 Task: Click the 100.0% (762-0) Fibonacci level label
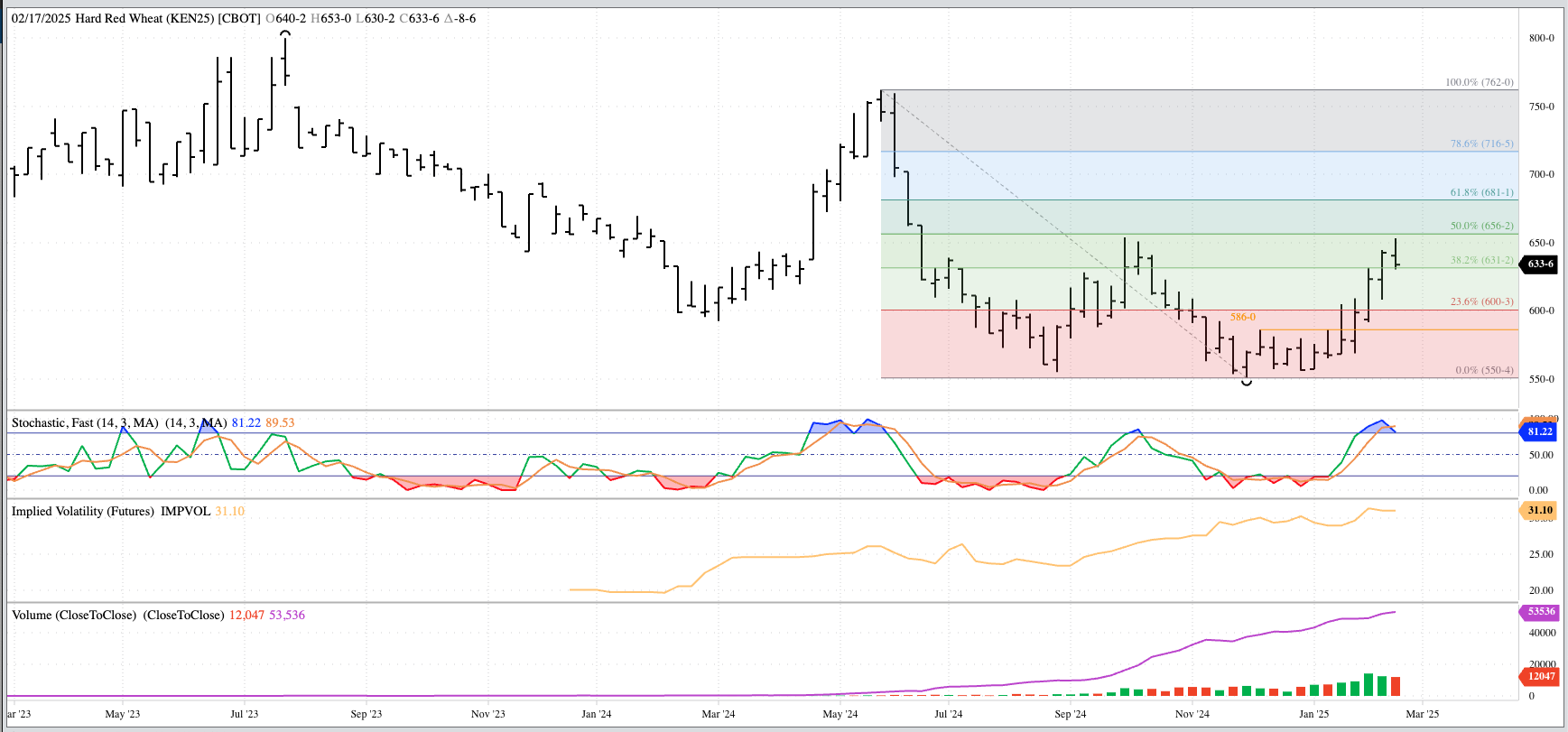click(x=1479, y=82)
